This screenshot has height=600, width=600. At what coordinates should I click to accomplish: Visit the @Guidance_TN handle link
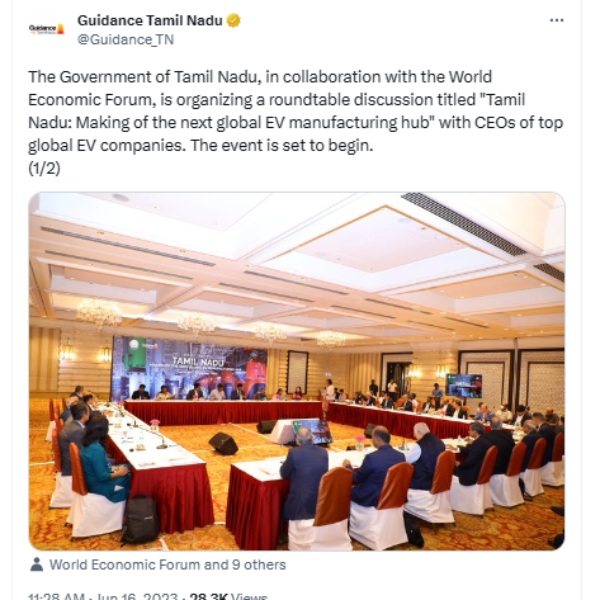tap(126, 39)
